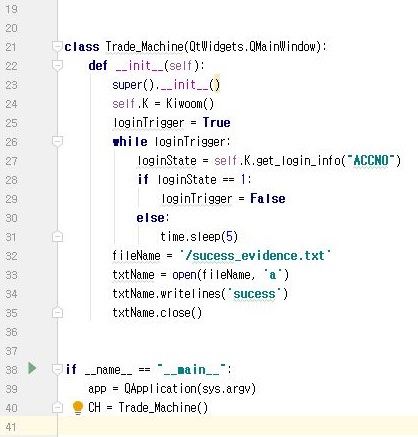The image size is (418, 437).
Task: Click txtName.close() statement
Action: coord(157,313)
